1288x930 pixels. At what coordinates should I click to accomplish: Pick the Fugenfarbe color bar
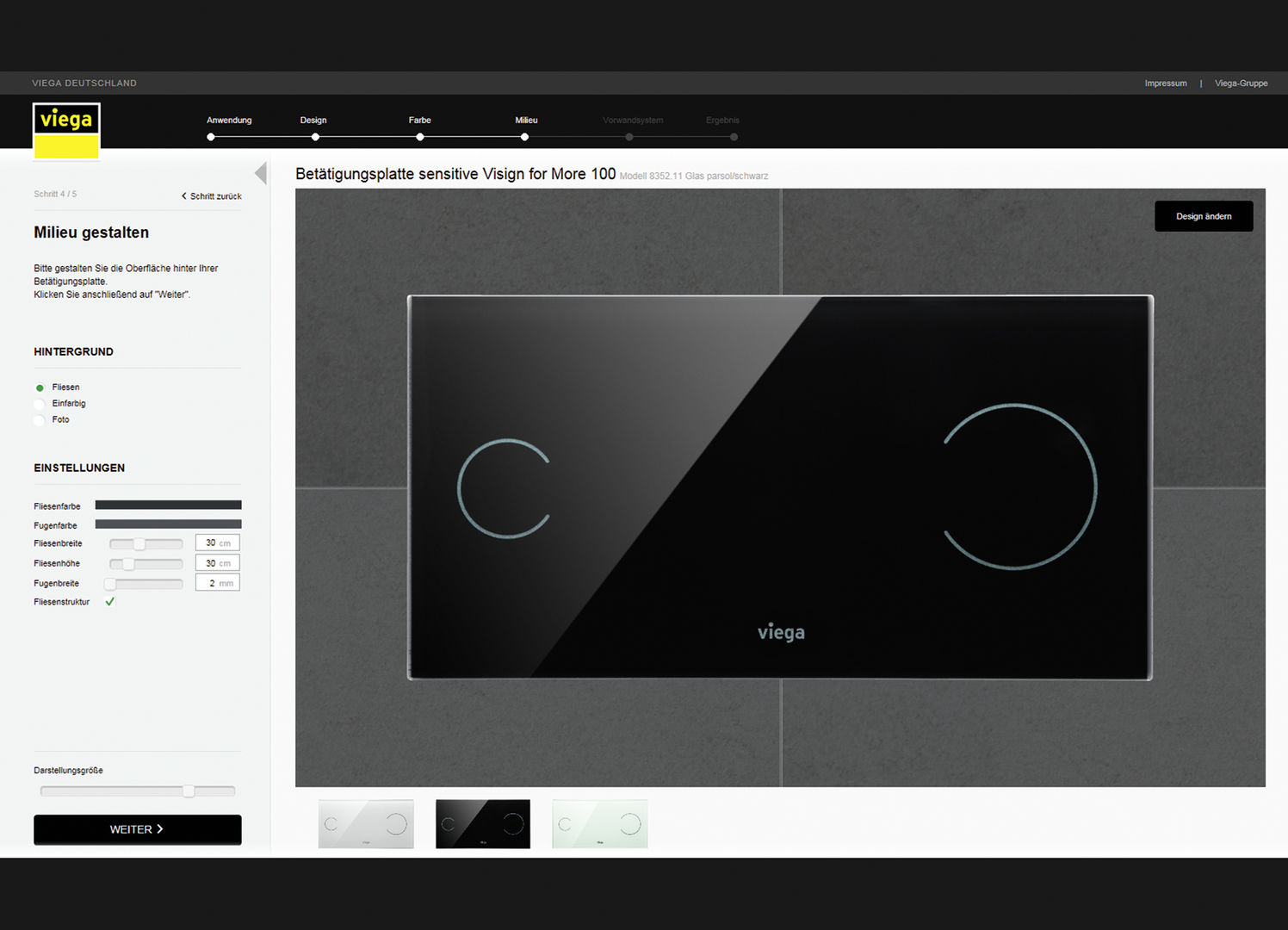point(168,524)
